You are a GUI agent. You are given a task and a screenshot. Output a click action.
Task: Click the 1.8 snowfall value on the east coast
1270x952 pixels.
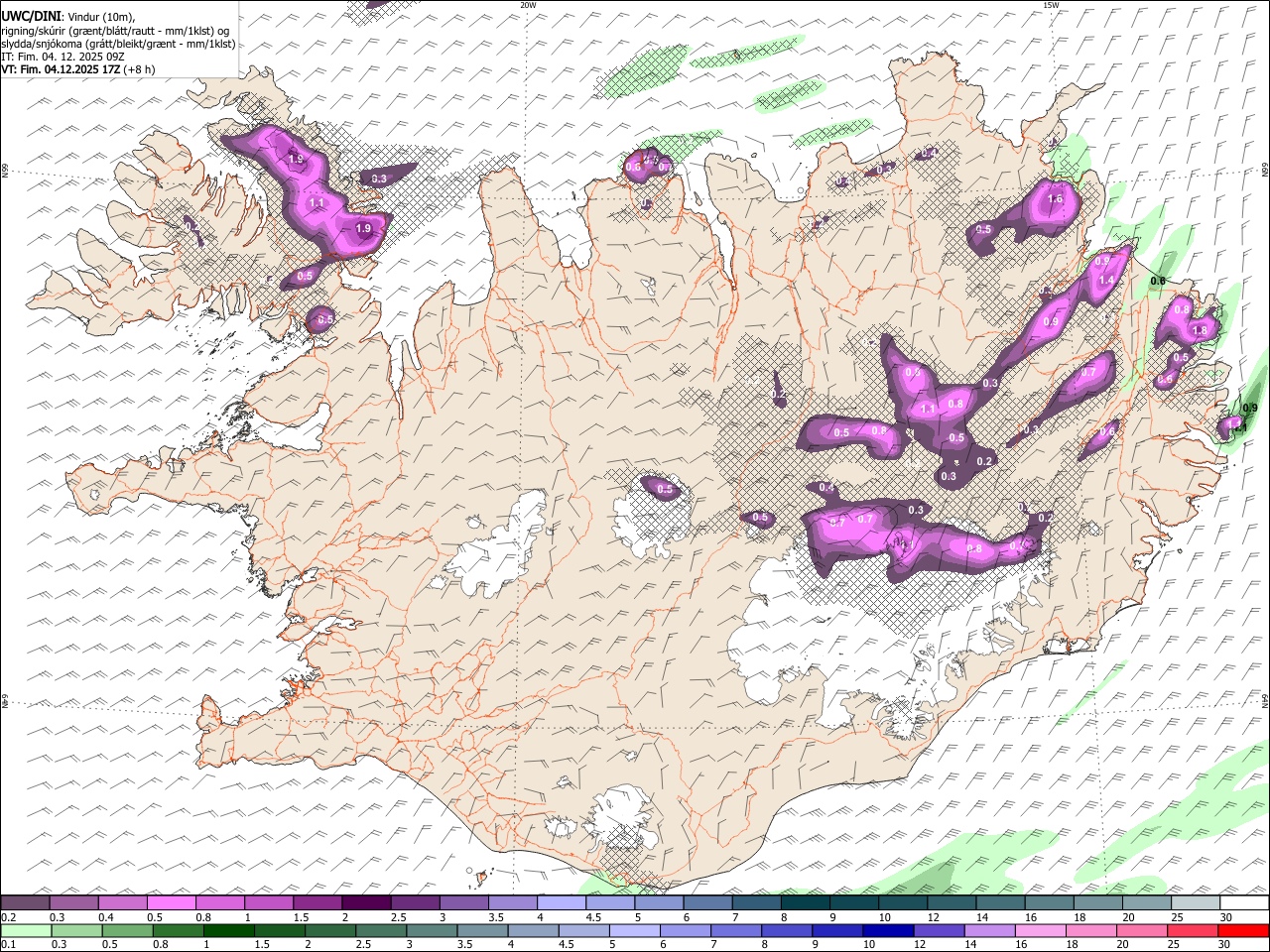tap(1199, 330)
